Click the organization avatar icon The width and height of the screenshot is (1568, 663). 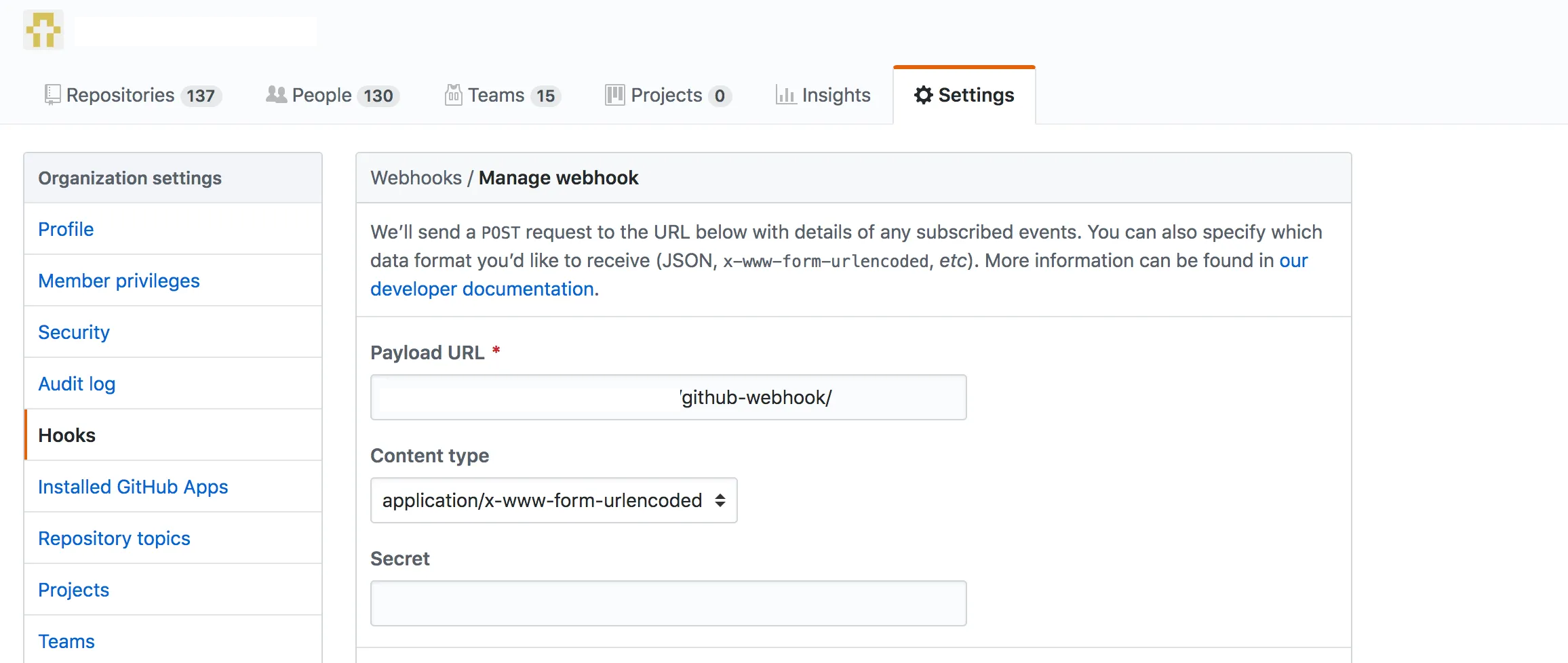43,31
